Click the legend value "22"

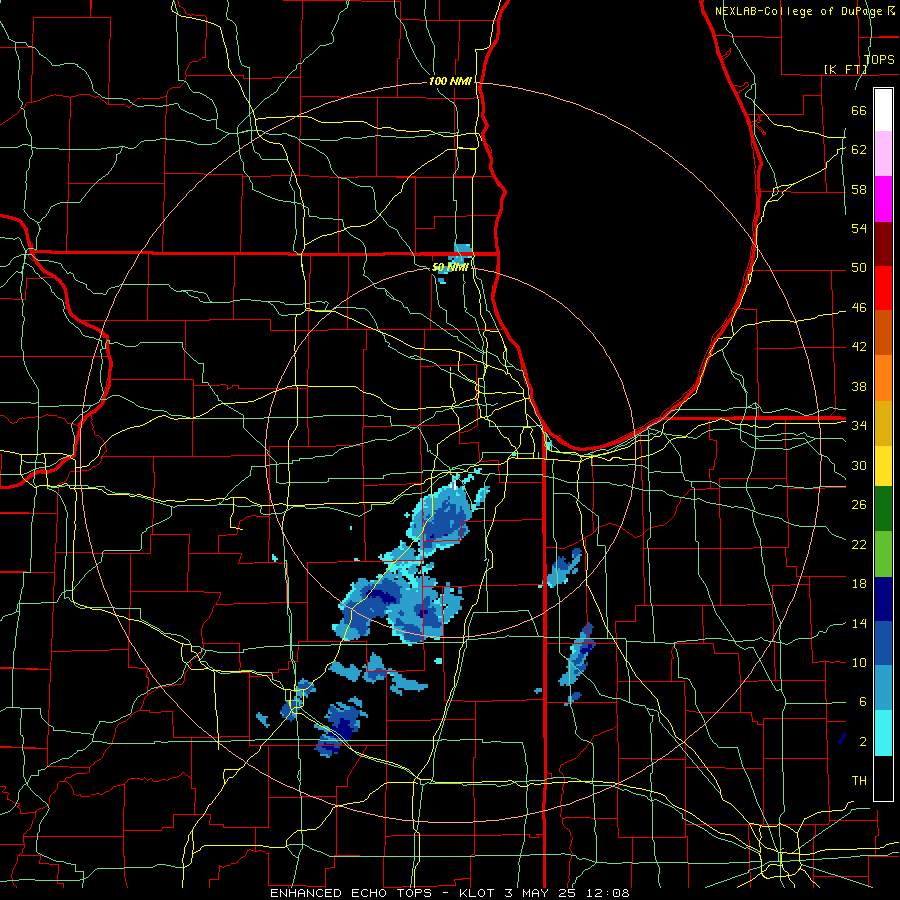coord(859,544)
